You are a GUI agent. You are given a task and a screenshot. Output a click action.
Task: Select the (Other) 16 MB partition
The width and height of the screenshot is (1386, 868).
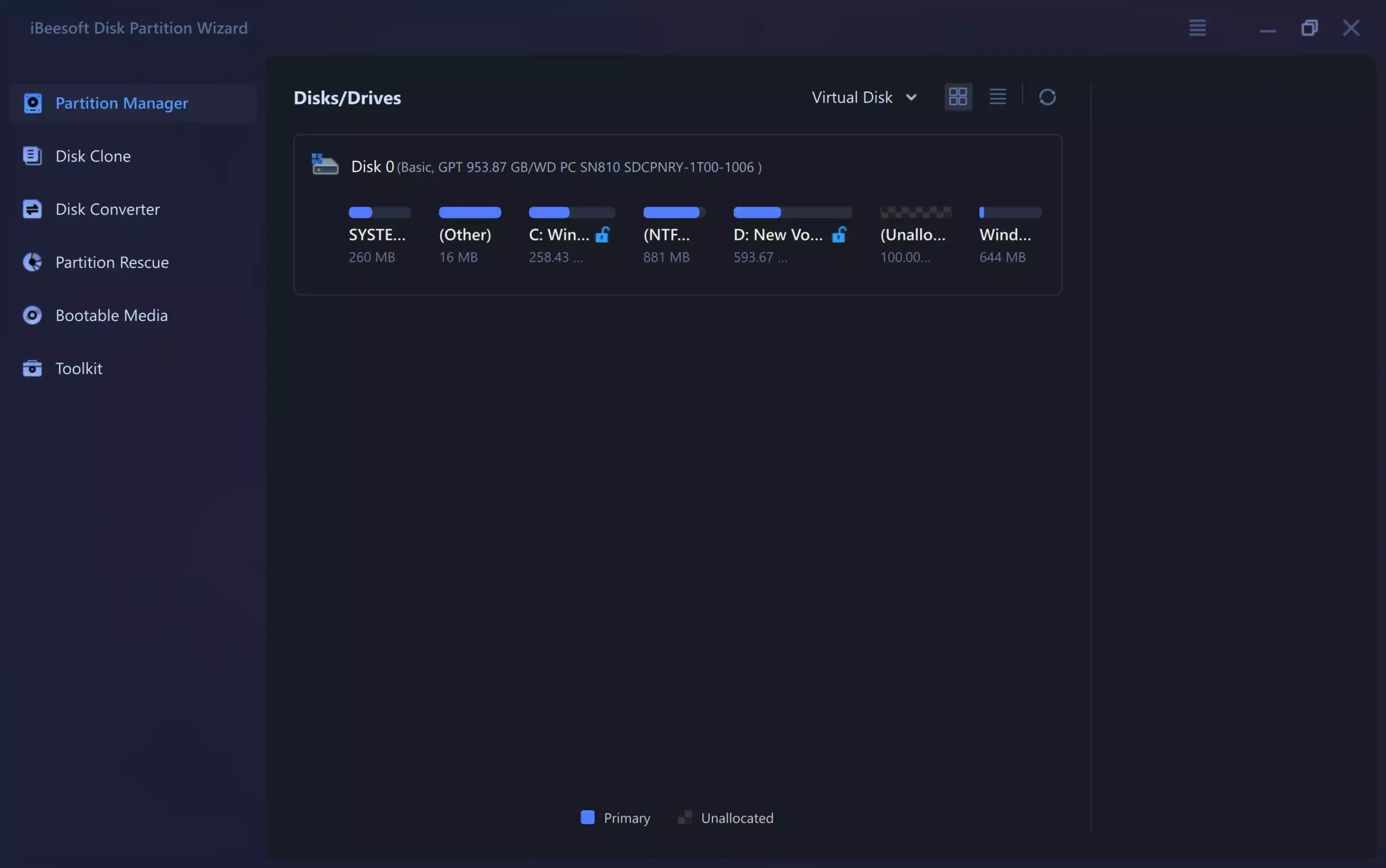pos(469,236)
